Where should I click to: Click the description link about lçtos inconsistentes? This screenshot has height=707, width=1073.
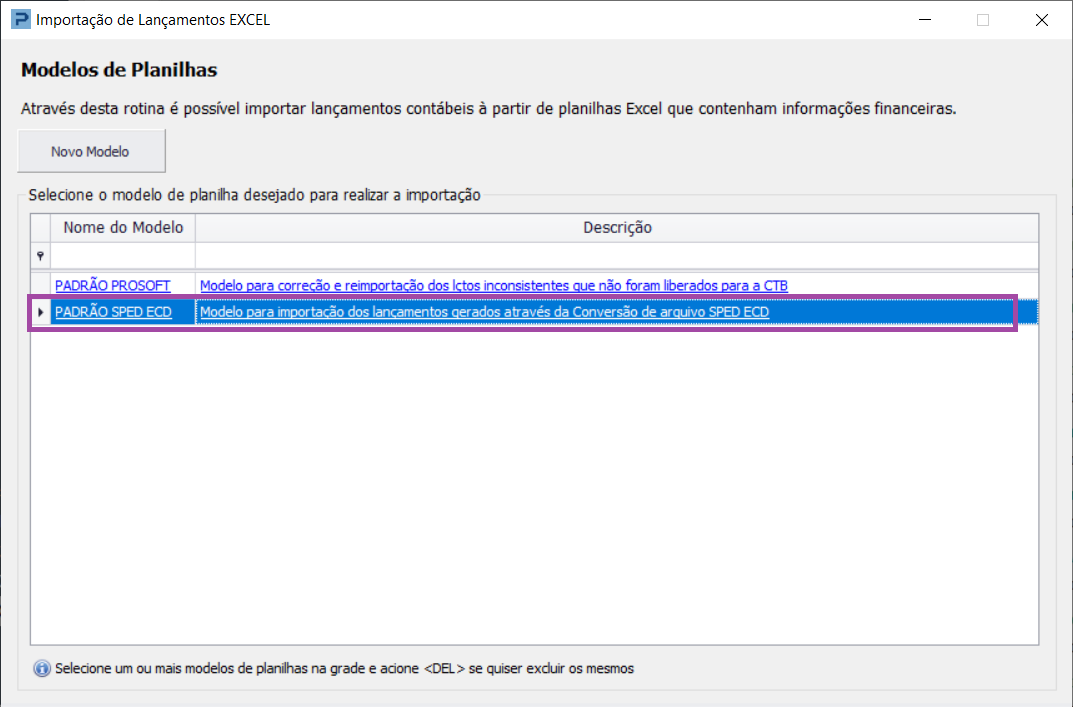coord(493,285)
